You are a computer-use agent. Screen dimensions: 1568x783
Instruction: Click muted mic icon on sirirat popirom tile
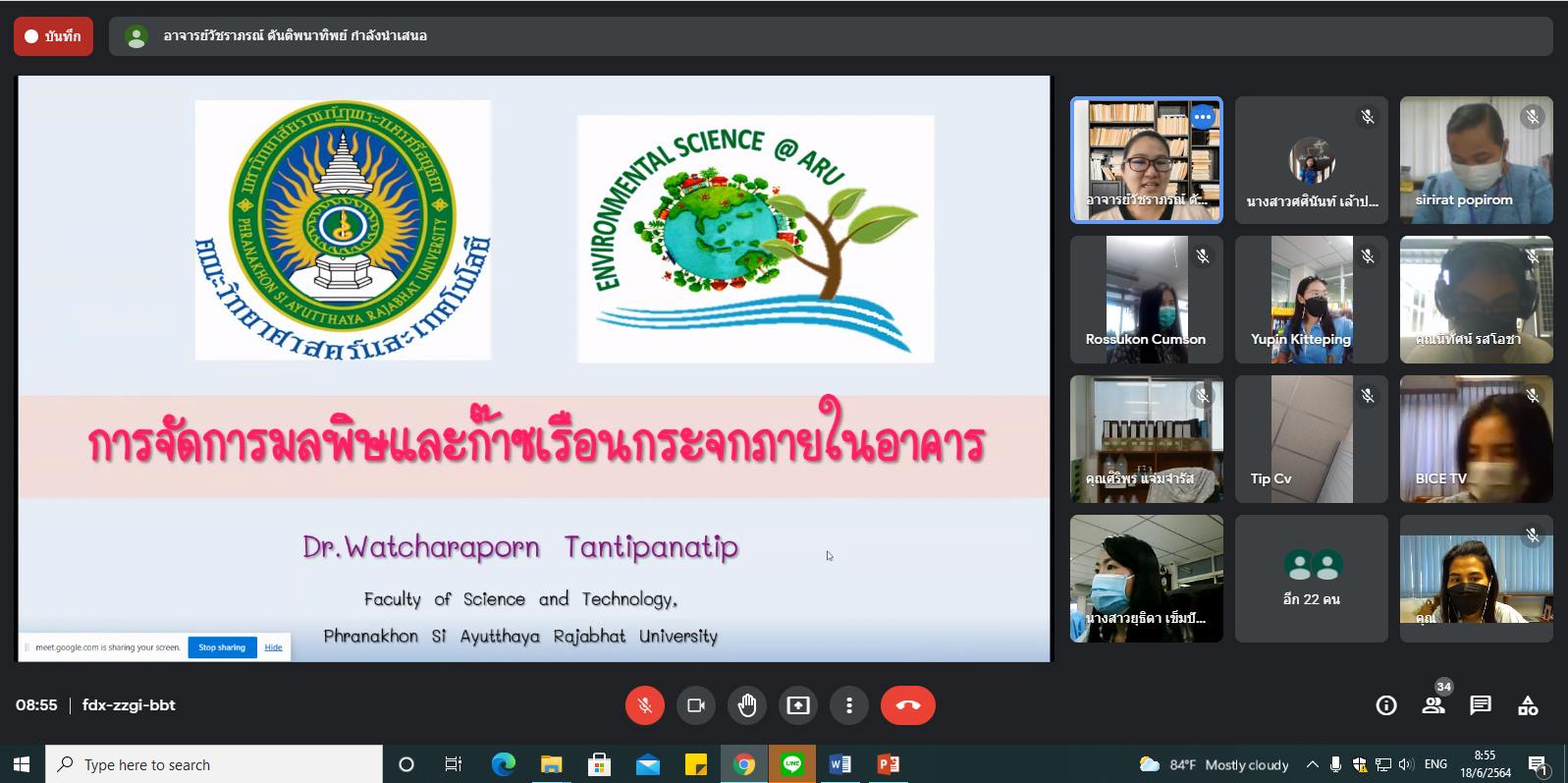pyautogui.click(x=1533, y=117)
